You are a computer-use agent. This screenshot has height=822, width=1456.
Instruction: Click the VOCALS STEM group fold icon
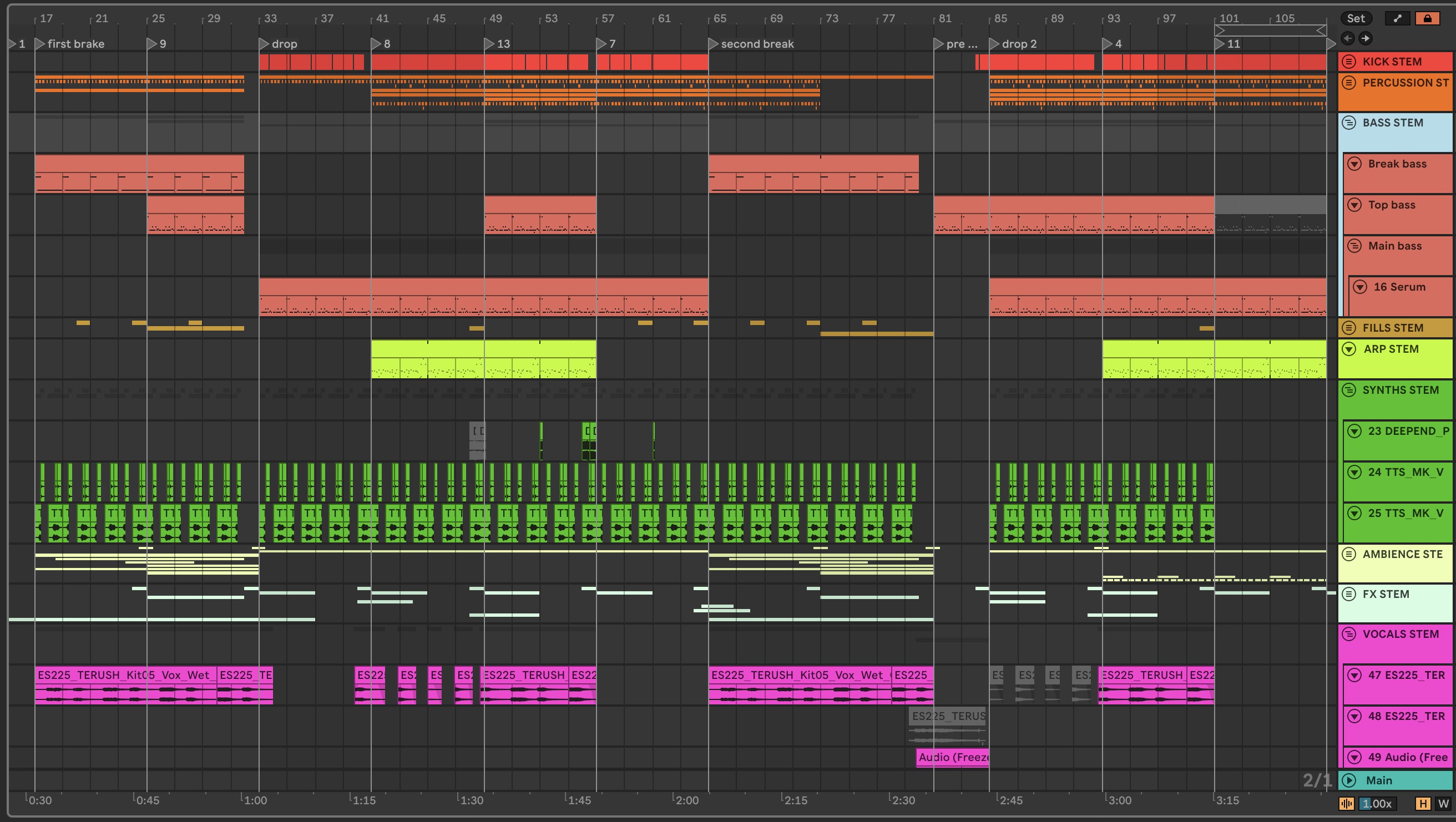1349,634
